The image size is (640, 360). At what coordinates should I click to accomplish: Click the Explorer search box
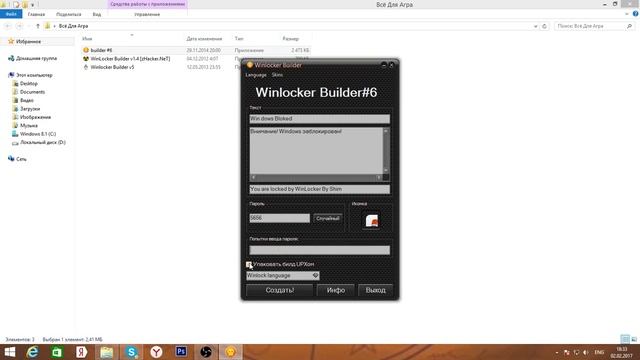594,26
